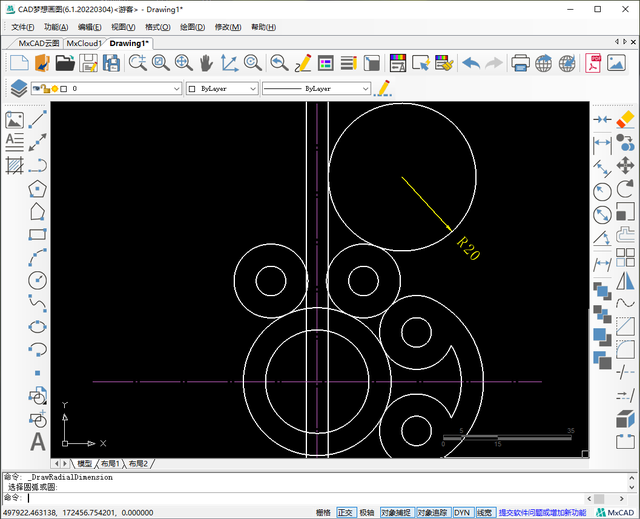The width and height of the screenshot is (640, 519).
Task: Switch to the MxCAD云图 tab
Action: coord(40,44)
